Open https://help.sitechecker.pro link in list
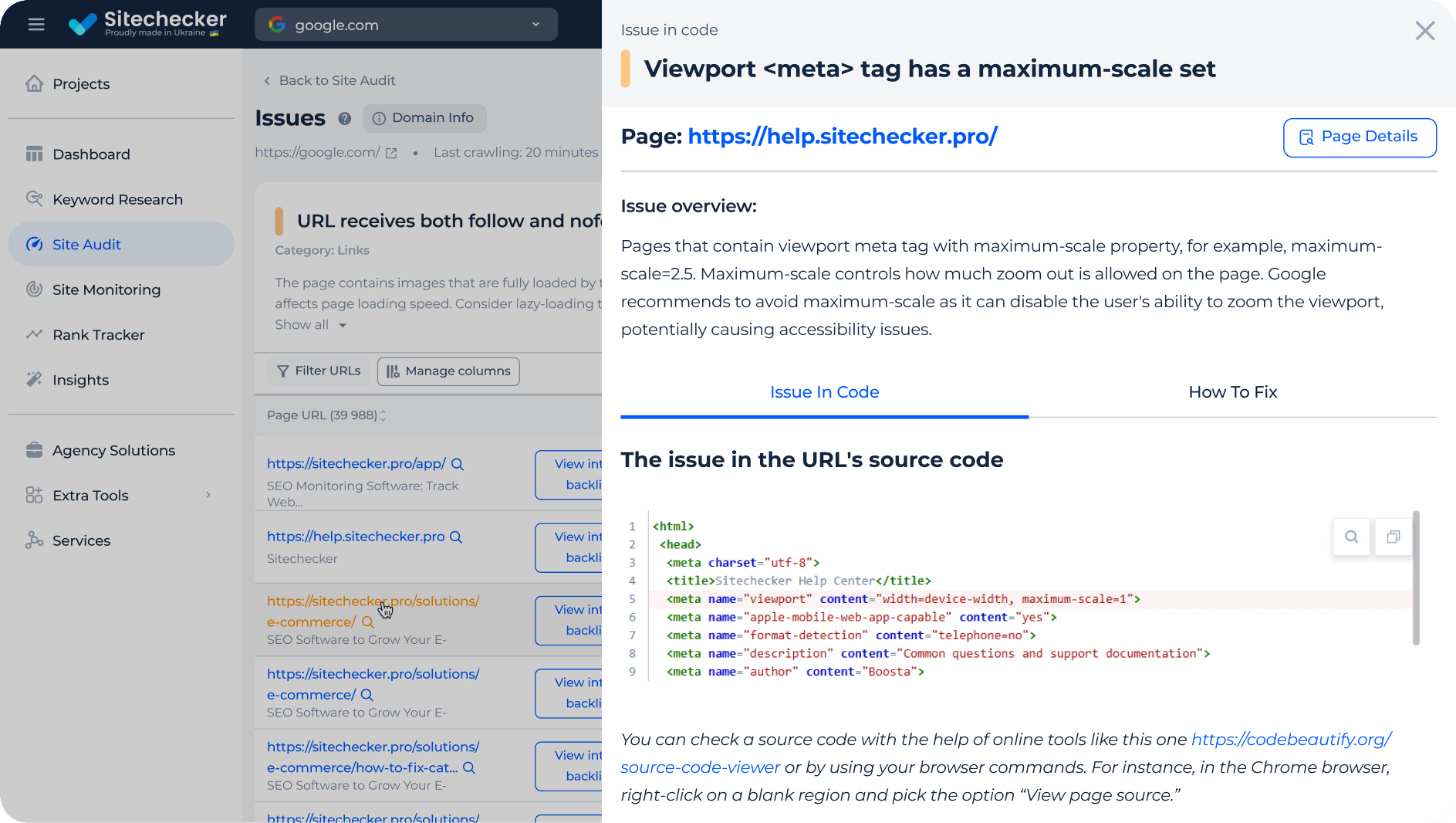The width and height of the screenshot is (1456, 823). (356, 536)
